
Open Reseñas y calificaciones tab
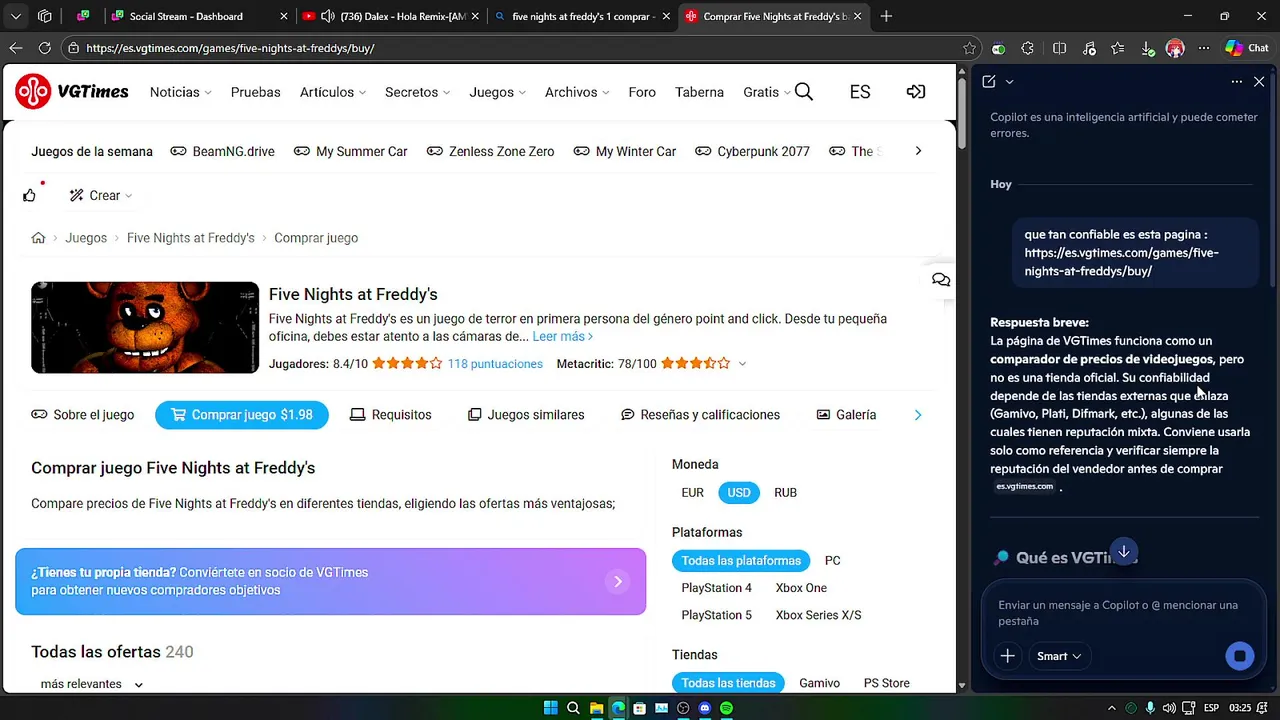(x=700, y=415)
